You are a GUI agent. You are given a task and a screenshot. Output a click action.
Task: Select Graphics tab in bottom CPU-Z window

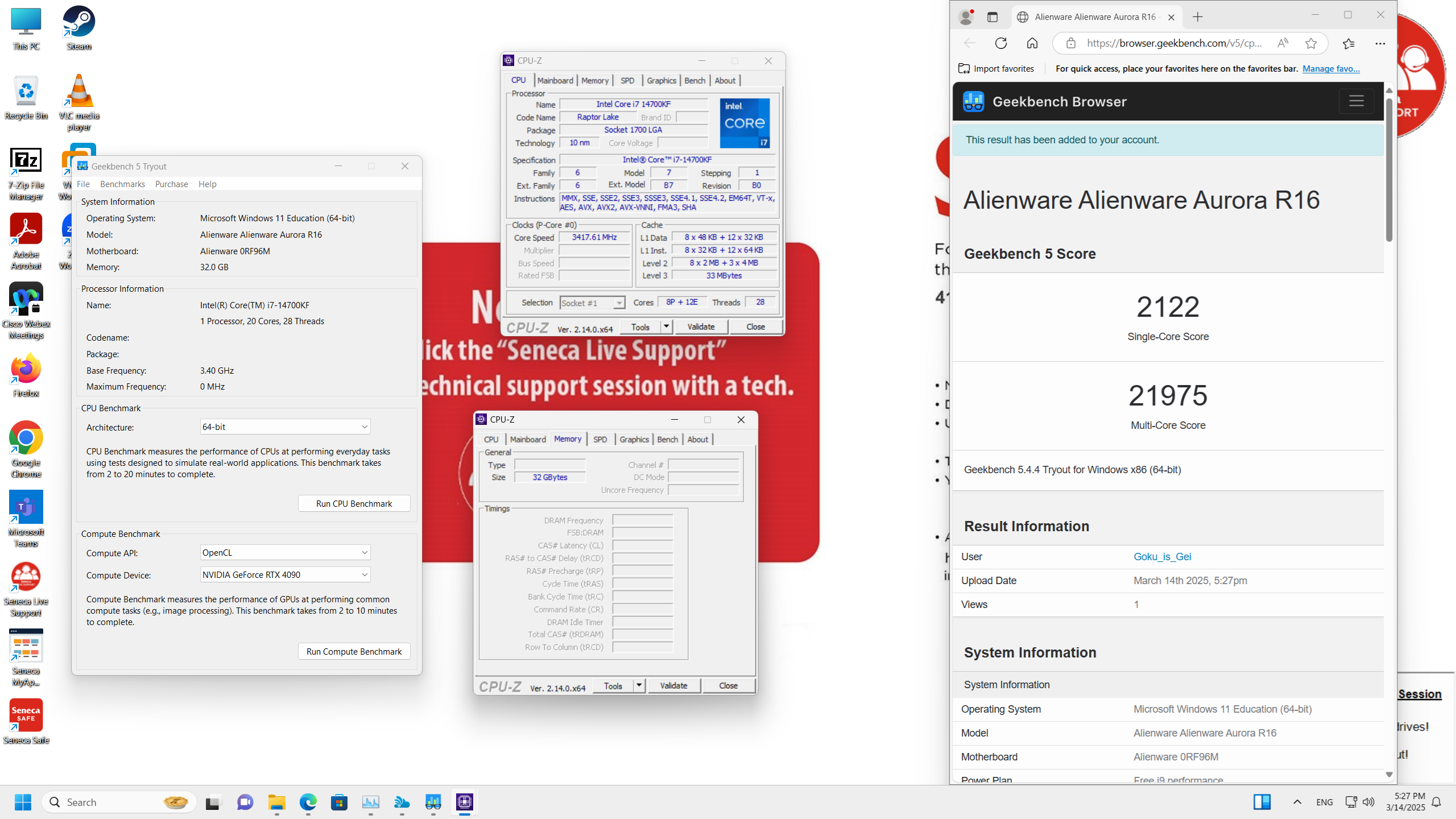634,439
